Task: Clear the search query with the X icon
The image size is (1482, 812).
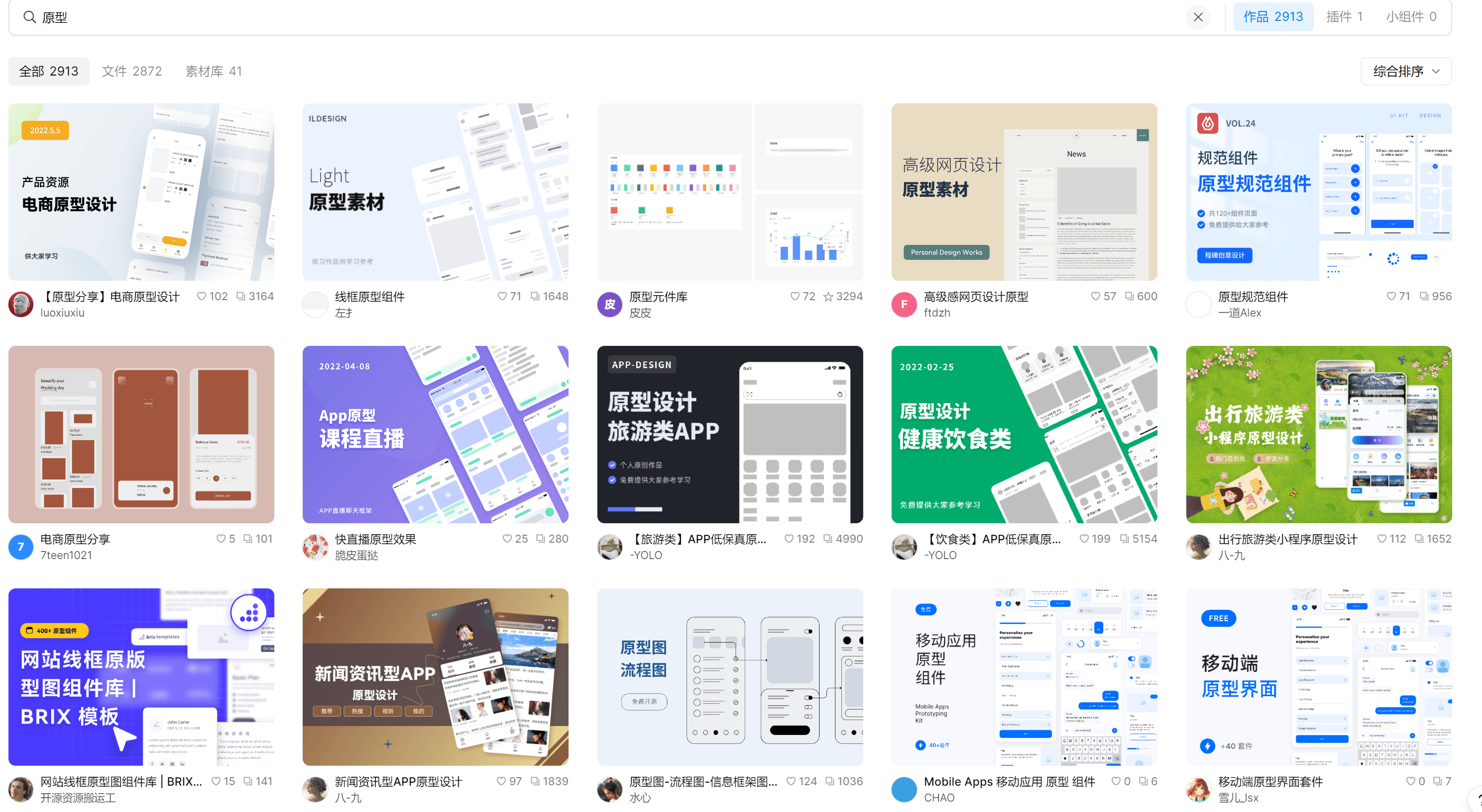Action: click(x=1198, y=17)
